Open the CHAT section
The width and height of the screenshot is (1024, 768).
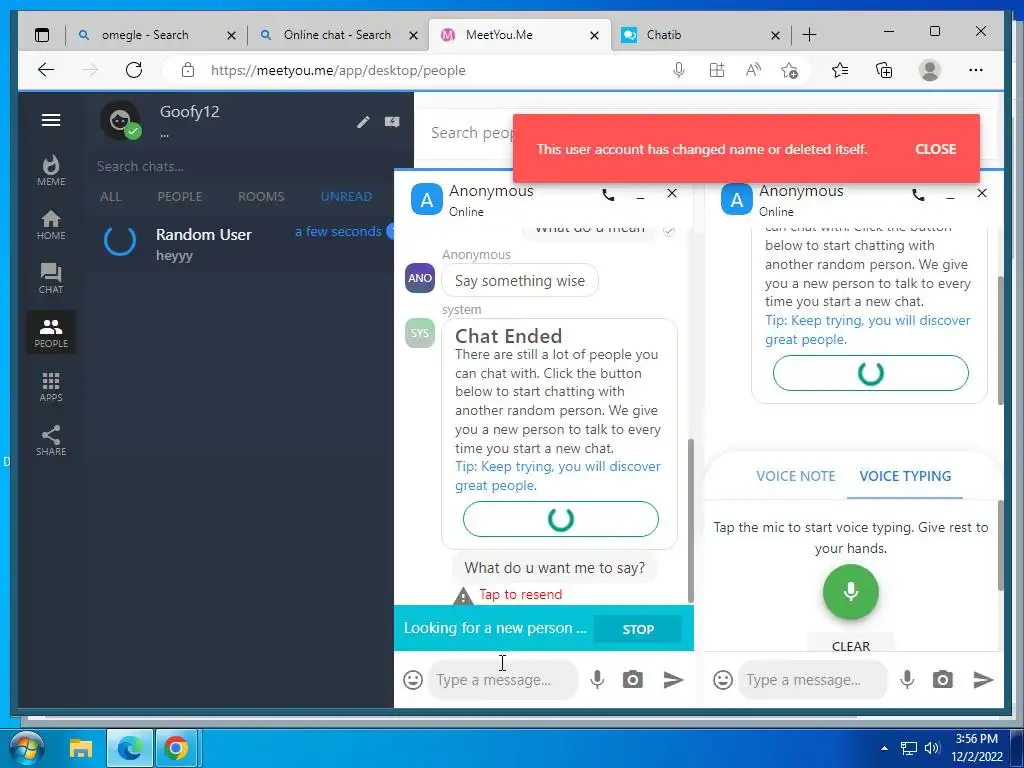(x=51, y=279)
